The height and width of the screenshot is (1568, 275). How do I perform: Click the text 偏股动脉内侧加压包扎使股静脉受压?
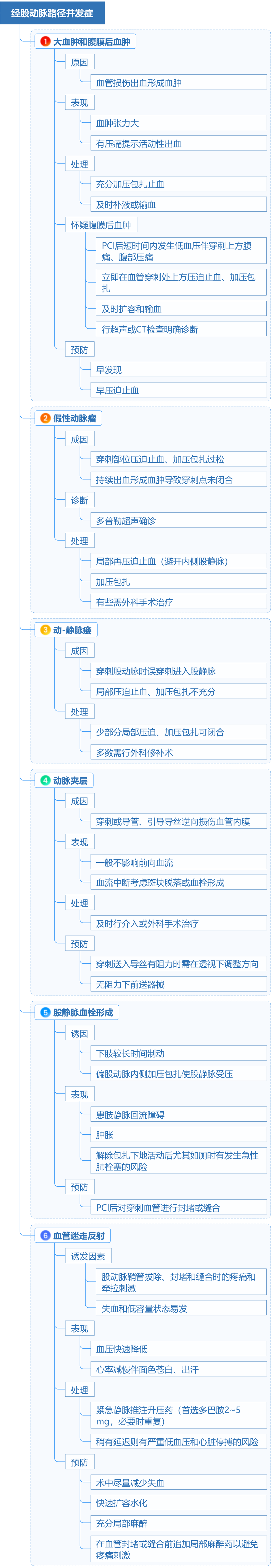point(164,1074)
